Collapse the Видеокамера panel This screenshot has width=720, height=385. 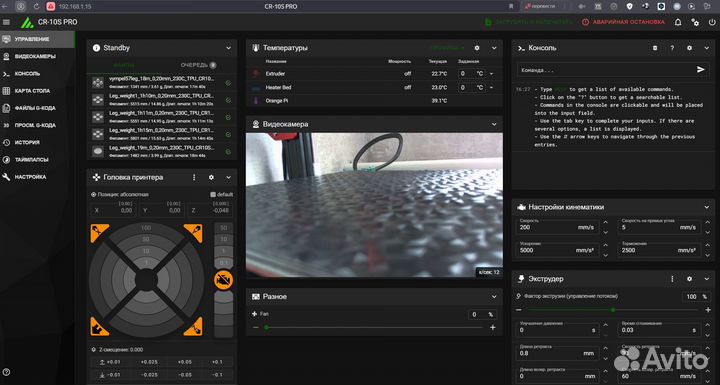[x=494, y=124]
